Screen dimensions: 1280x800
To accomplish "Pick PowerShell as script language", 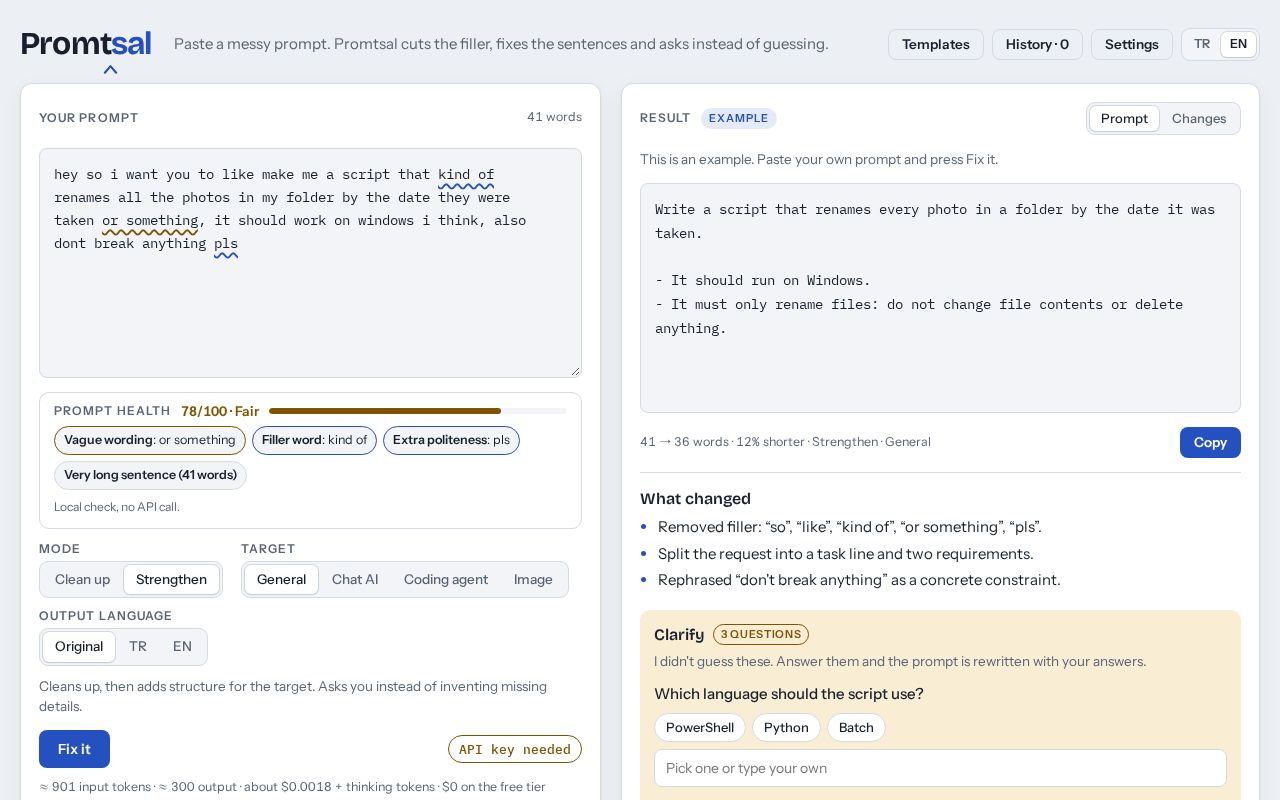I will (700, 727).
